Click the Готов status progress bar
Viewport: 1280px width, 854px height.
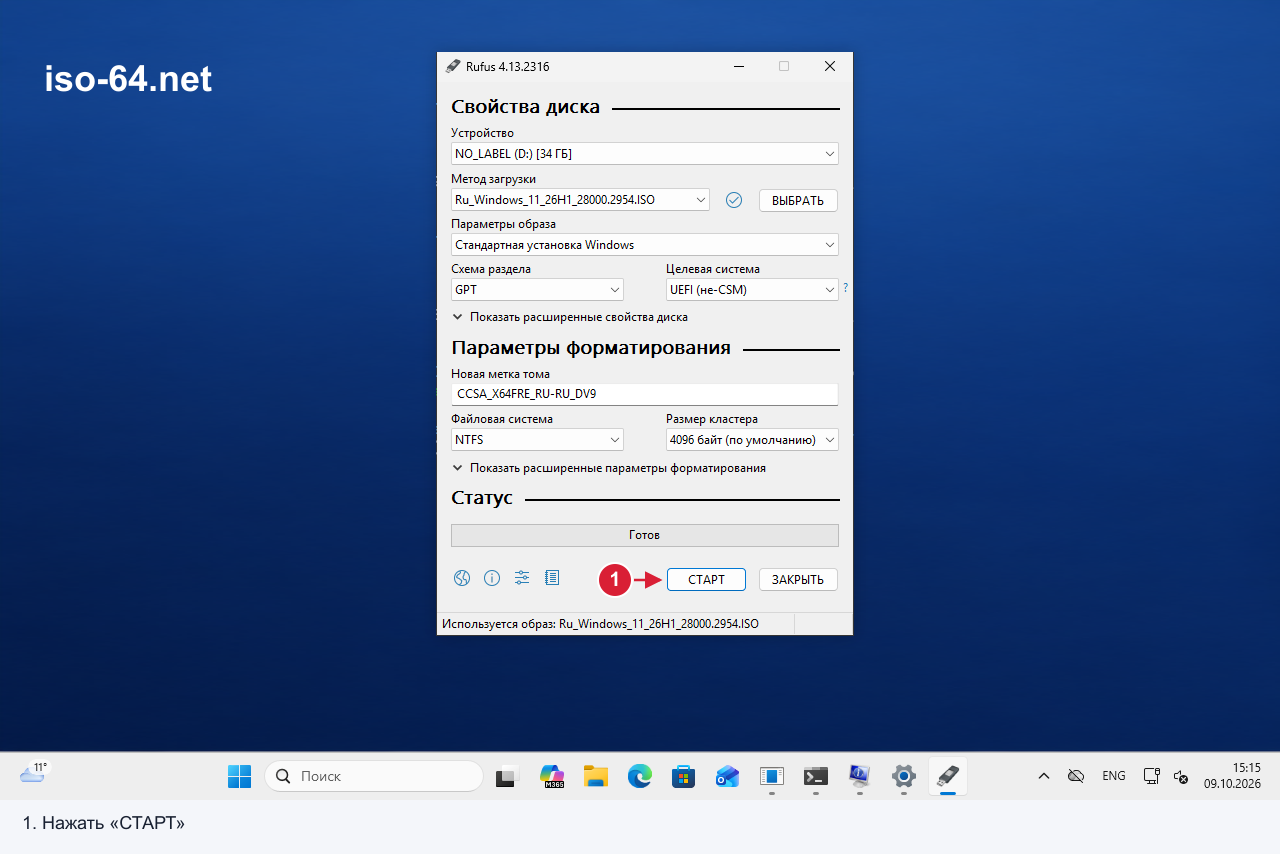pos(645,535)
